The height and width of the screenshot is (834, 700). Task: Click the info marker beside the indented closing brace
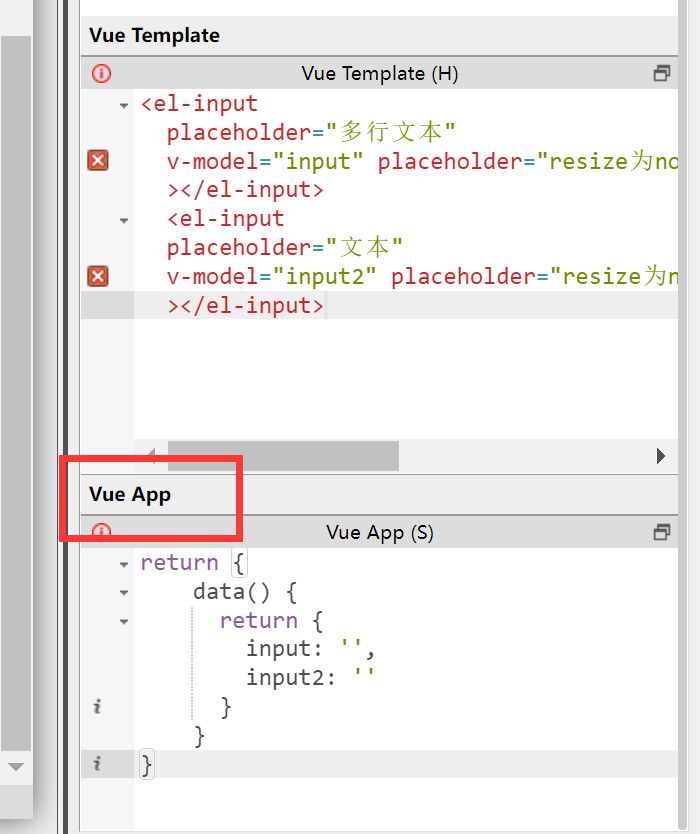tap(97, 707)
